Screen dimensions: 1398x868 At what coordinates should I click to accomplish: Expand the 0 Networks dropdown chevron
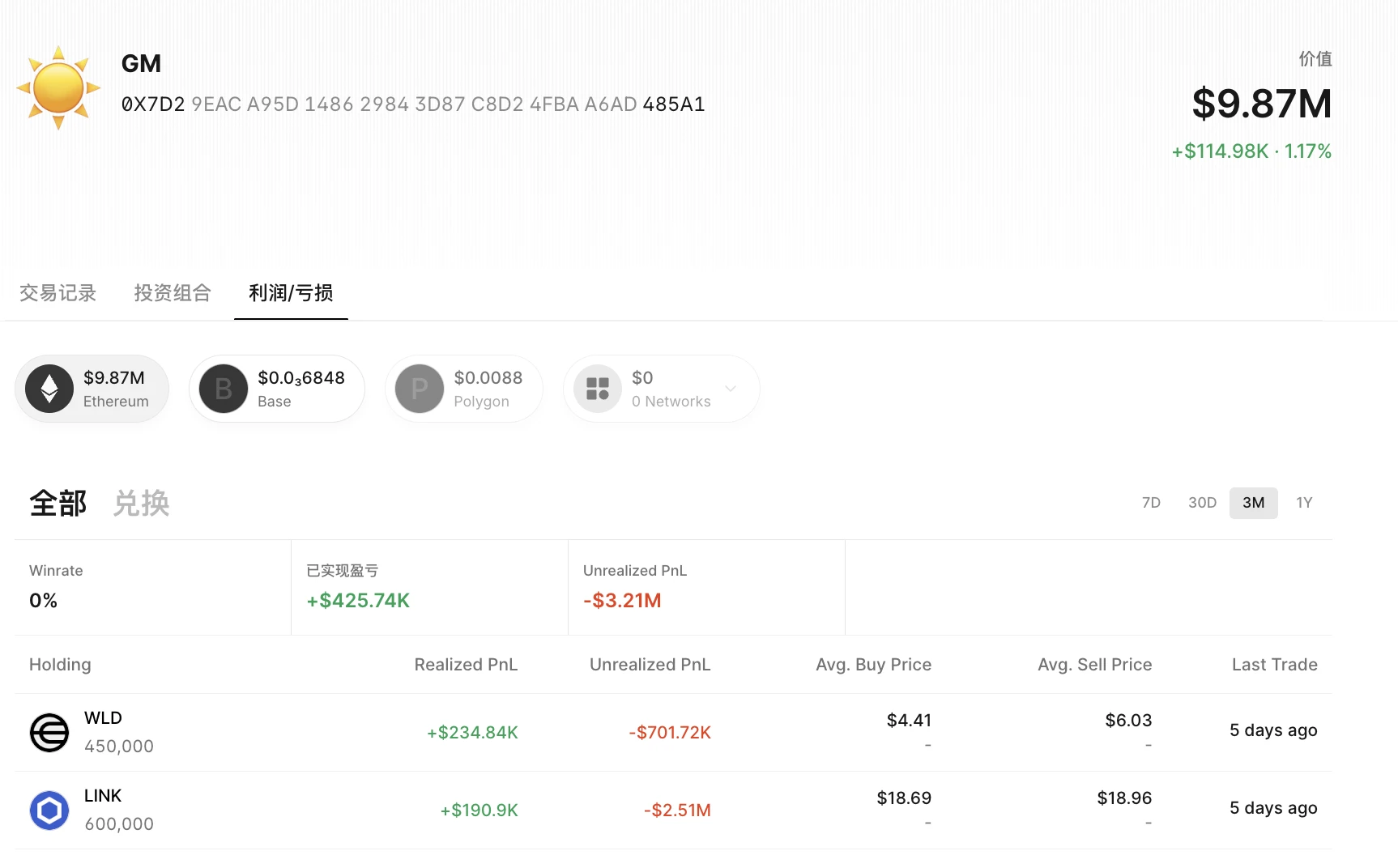[731, 389]
